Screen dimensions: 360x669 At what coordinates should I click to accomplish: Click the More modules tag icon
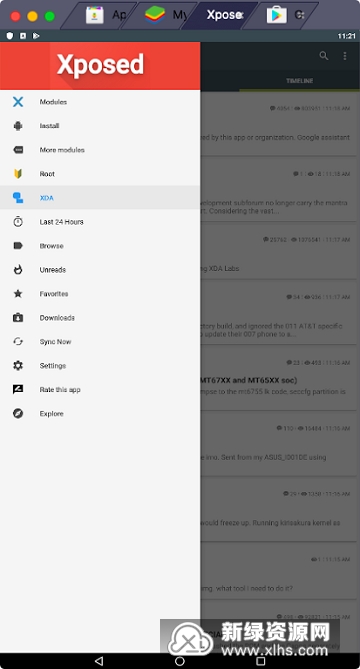(x=18, y=150)
